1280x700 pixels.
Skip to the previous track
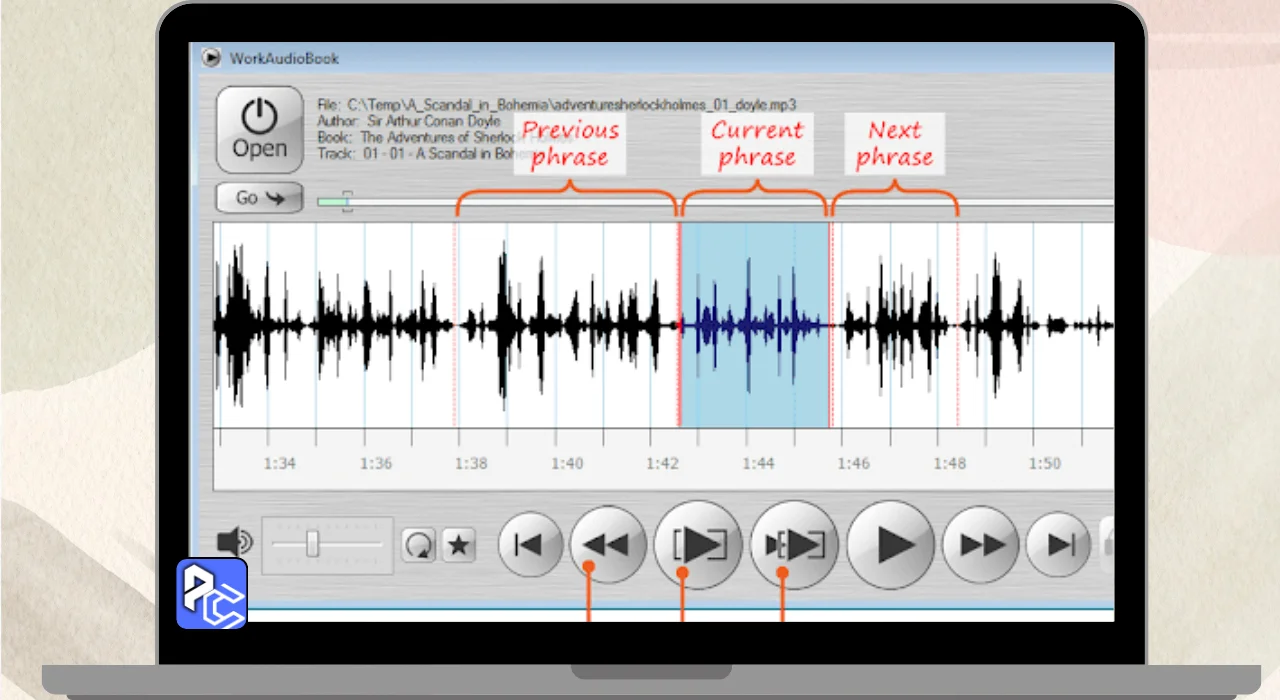(x=529, y=545)
